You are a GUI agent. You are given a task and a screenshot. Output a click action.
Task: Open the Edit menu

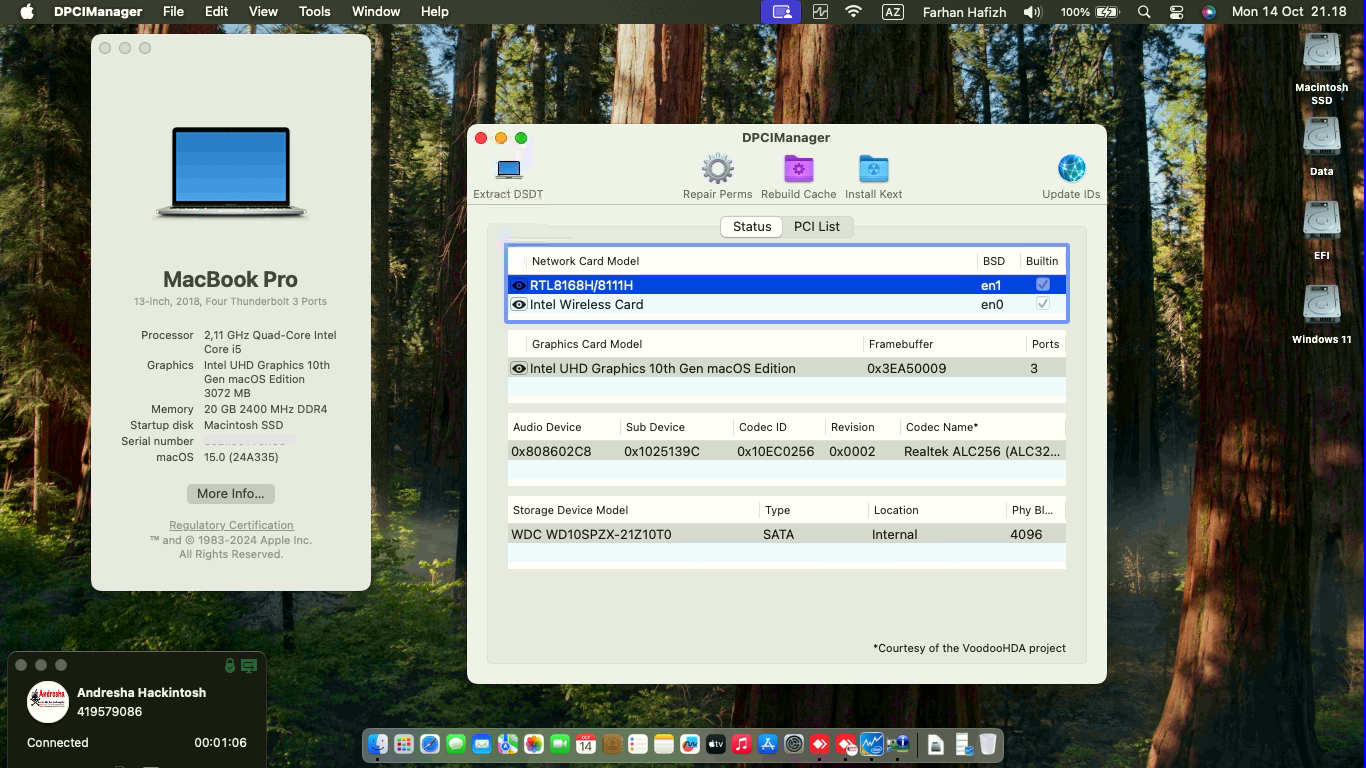click(x=216, y=11)
